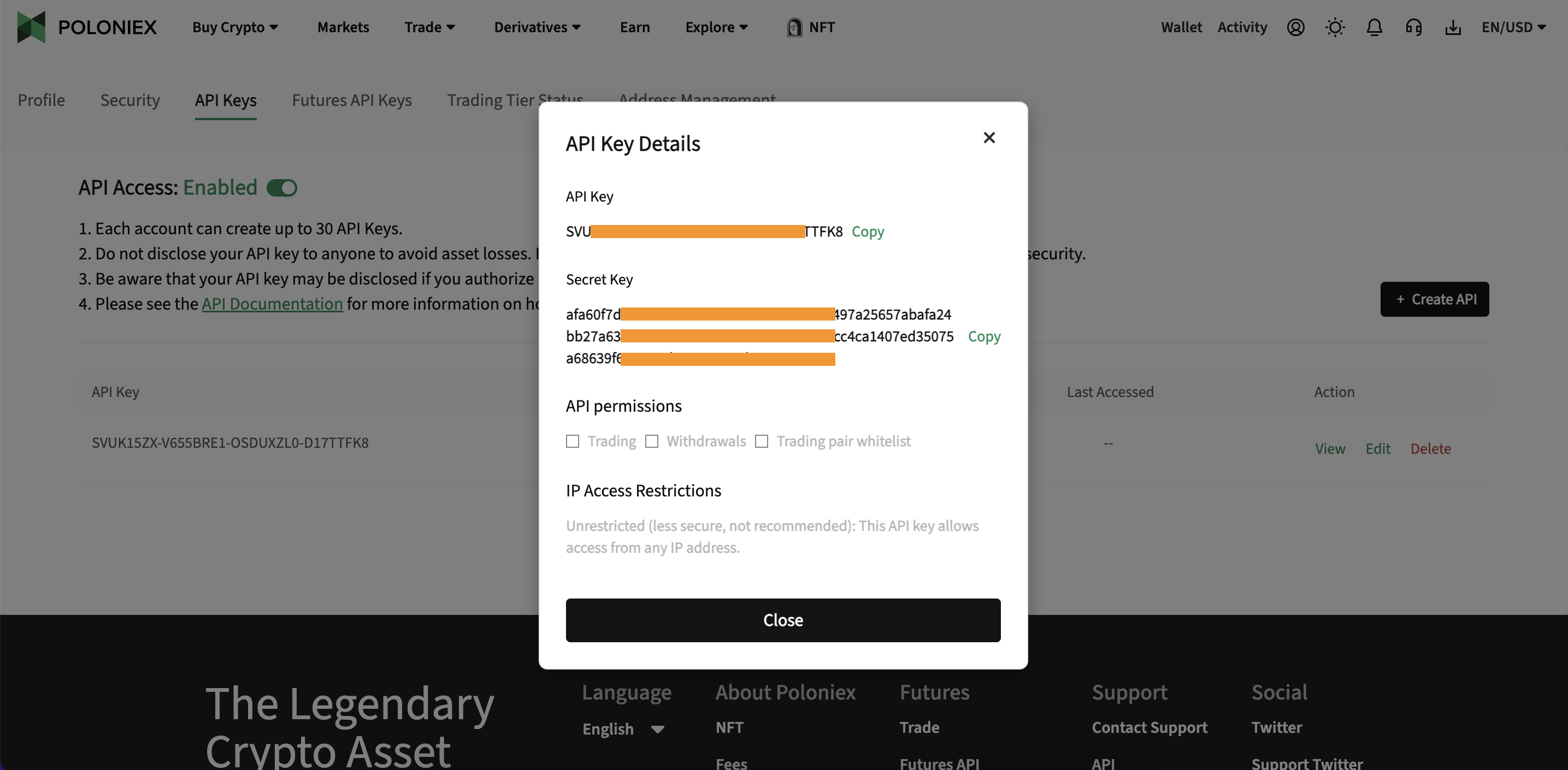Switch to the Futures API Keys tab
Viewport: 1568px width, 770px height.
point(351,100)
